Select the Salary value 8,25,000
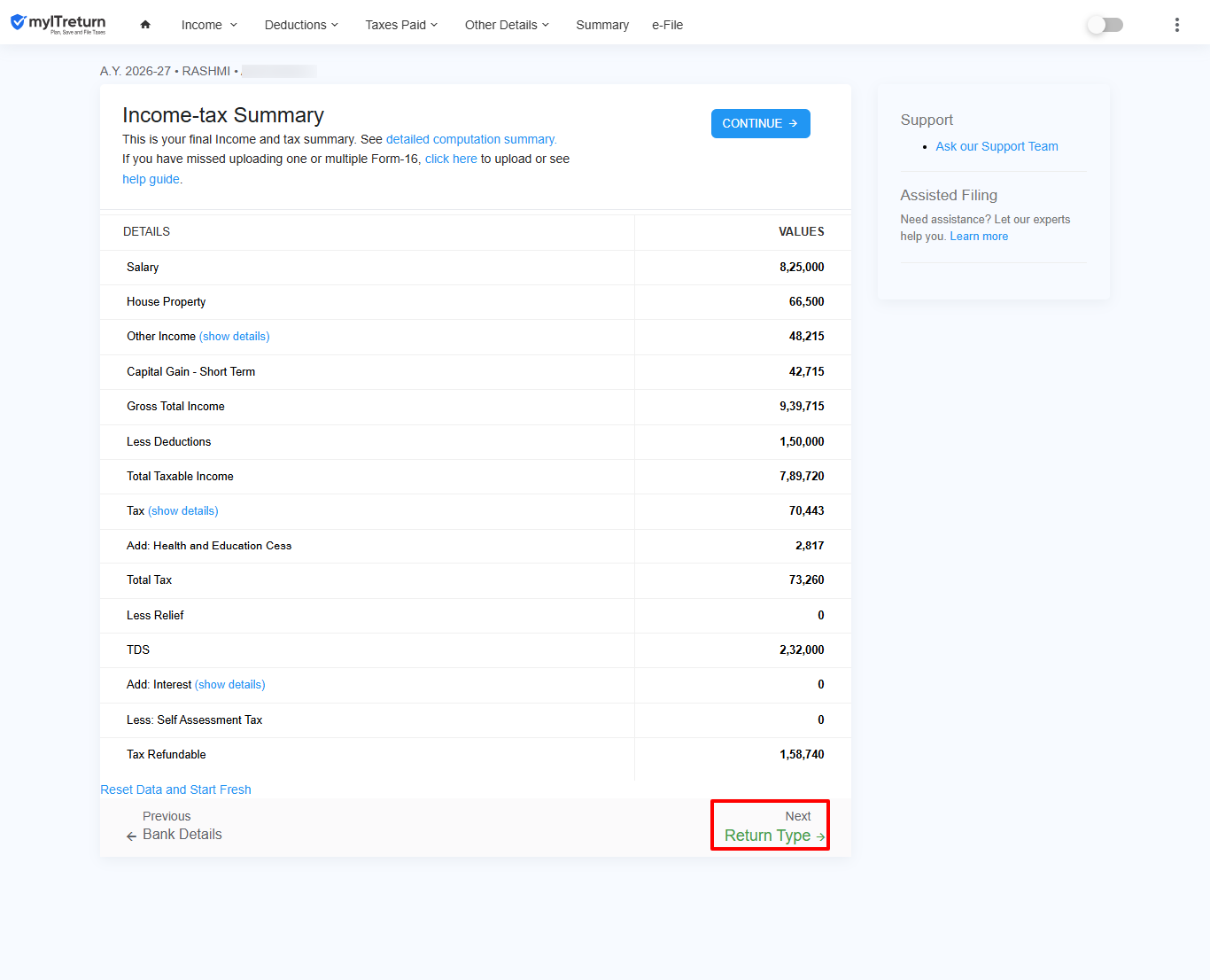The width and height of the screenshot is (1210, 980). pos(802,267)
